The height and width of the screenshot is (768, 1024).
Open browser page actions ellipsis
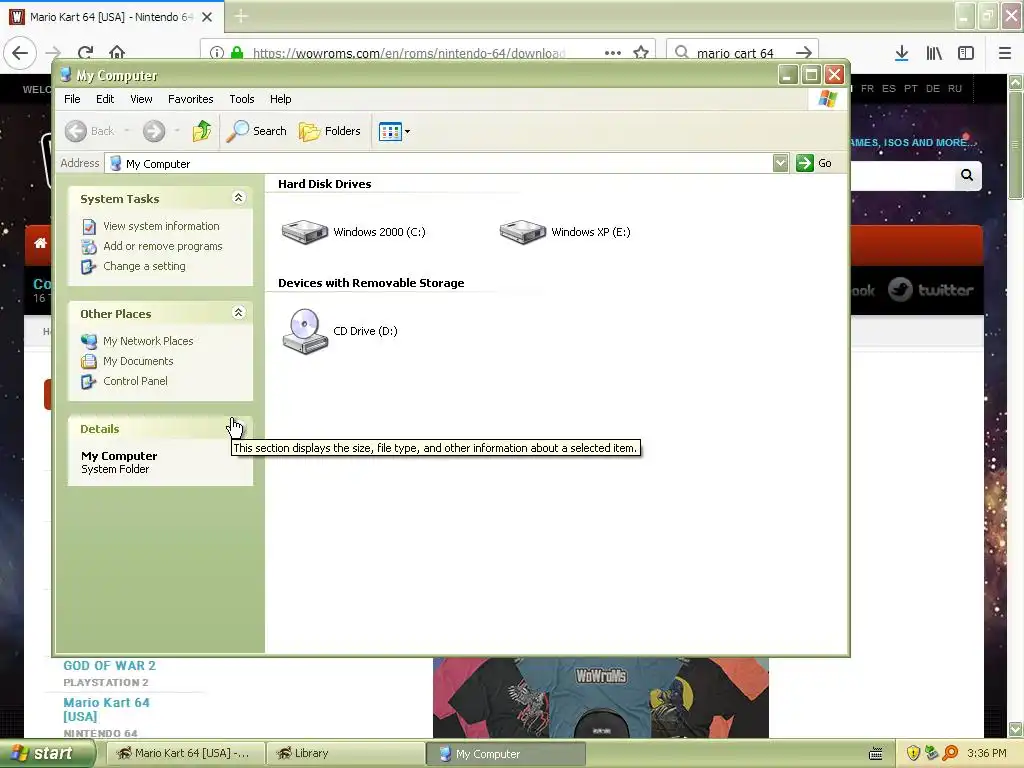pos(613,53)
